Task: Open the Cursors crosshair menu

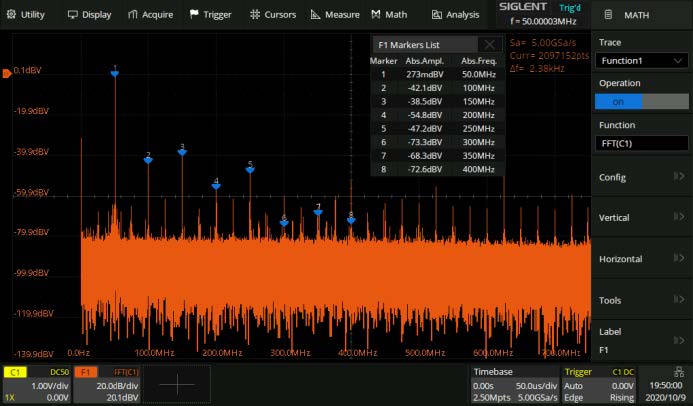Action: coord(273,15)
